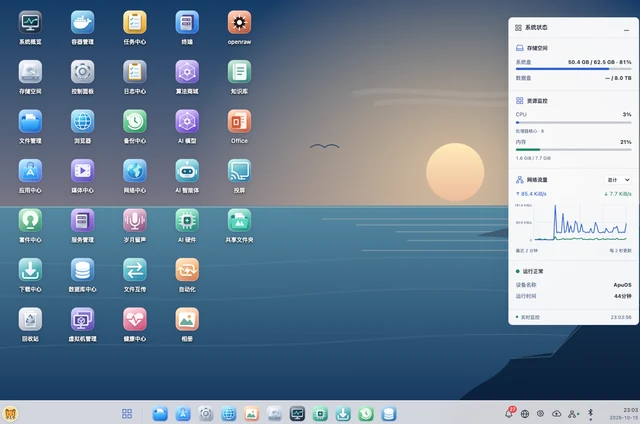The image size is (640, 424).
Task: Open 存储空间 desktop icon
Action: (30, 72)
